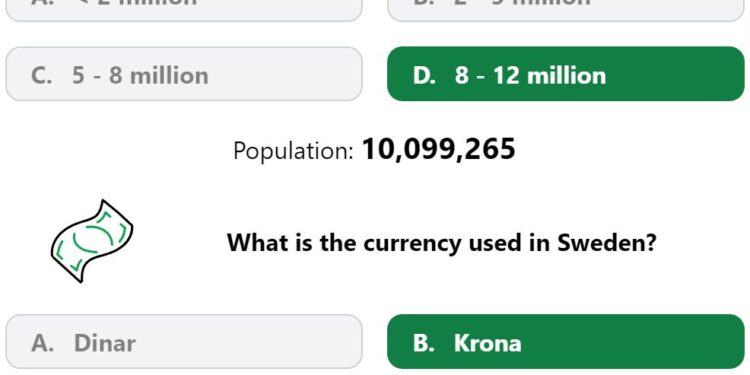Click the '5 - 8 million' text
The width and height of the screenshot is (750, 375).
[140, 76]
